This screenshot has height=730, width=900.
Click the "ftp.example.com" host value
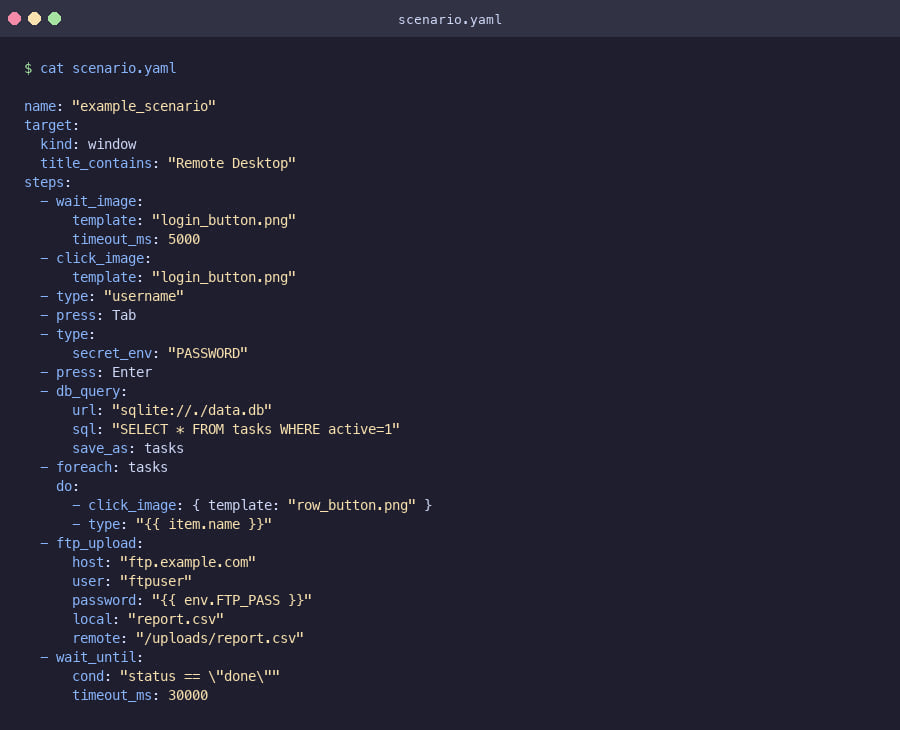click(188, 562)
